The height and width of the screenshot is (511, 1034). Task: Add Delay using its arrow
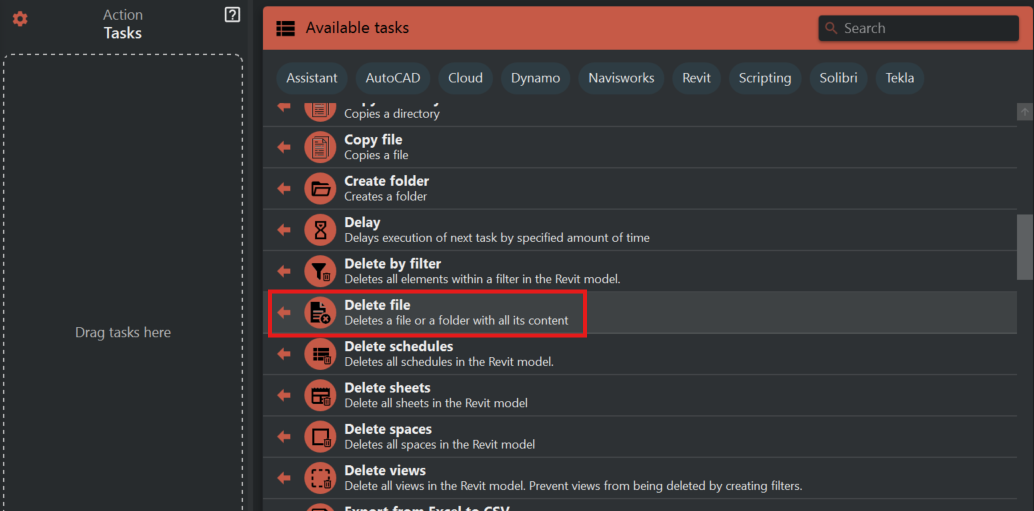[x=284, y=230]
